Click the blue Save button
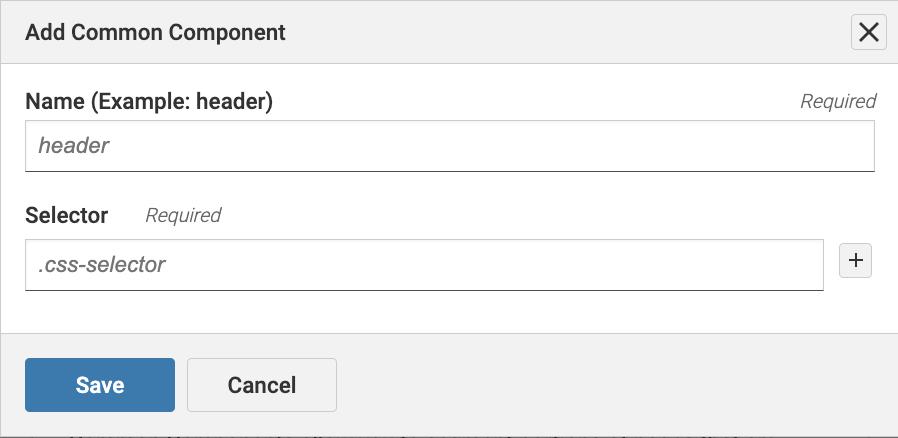The image size is (898, 438). [100, 385]
